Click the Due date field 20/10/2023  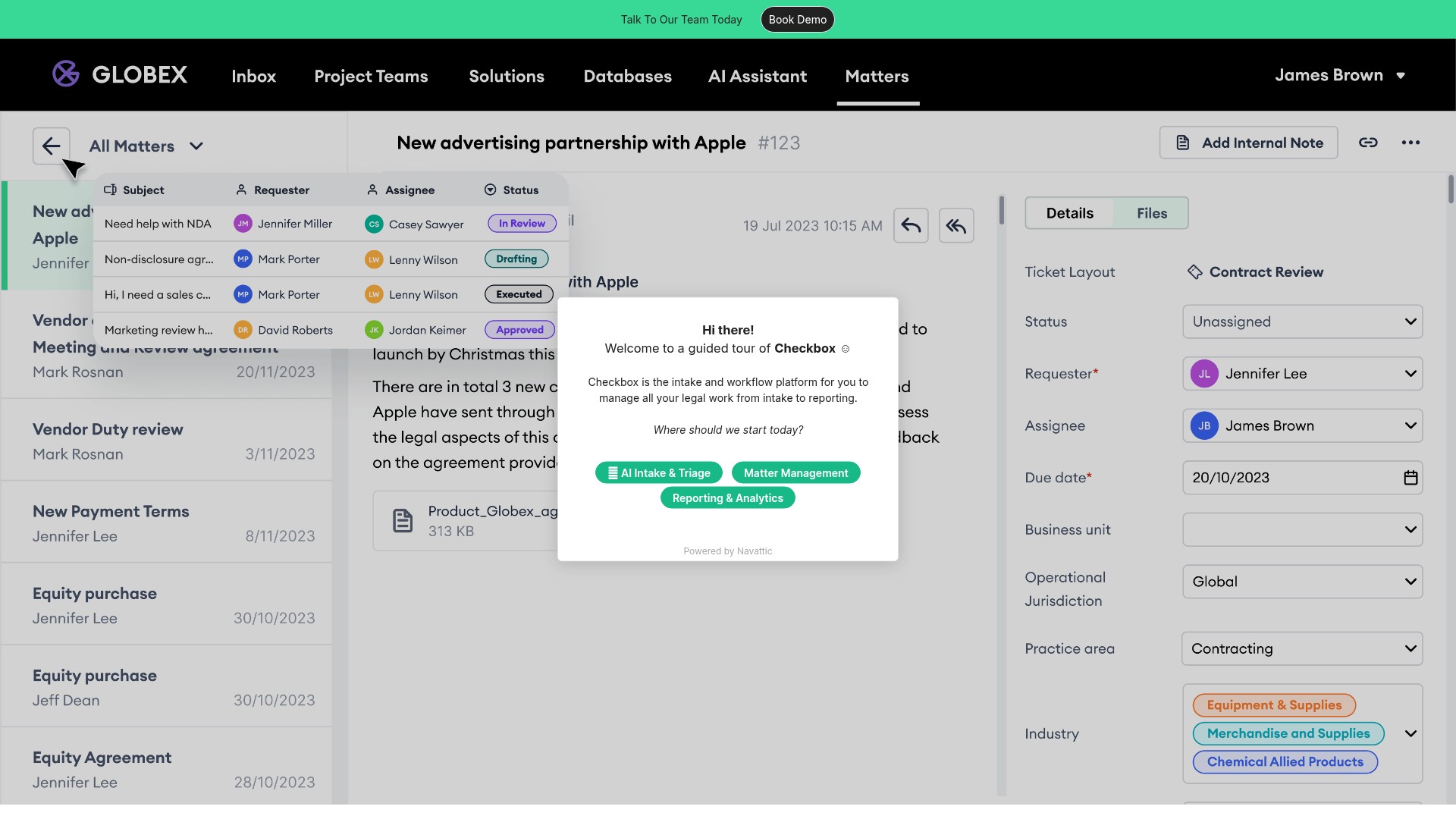[x=1302, y=478]
